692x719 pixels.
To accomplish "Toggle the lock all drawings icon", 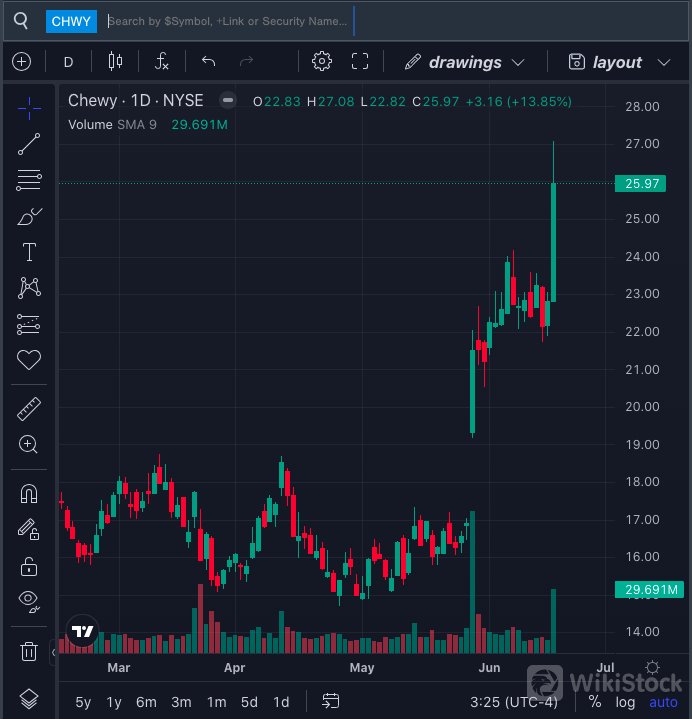I will click(29, 566).
